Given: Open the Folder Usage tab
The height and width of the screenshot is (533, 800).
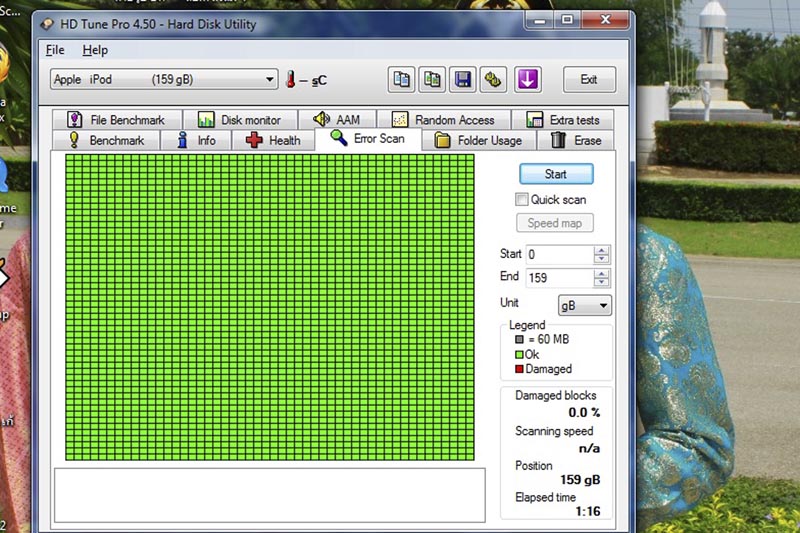Looking at the screenshot, I should coord(478,141).
